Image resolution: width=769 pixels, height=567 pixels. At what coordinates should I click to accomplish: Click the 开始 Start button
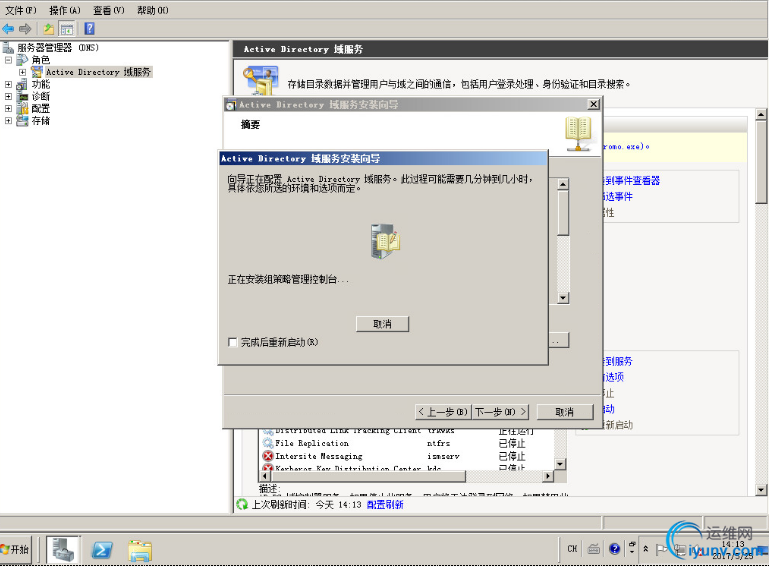[15, 549]
